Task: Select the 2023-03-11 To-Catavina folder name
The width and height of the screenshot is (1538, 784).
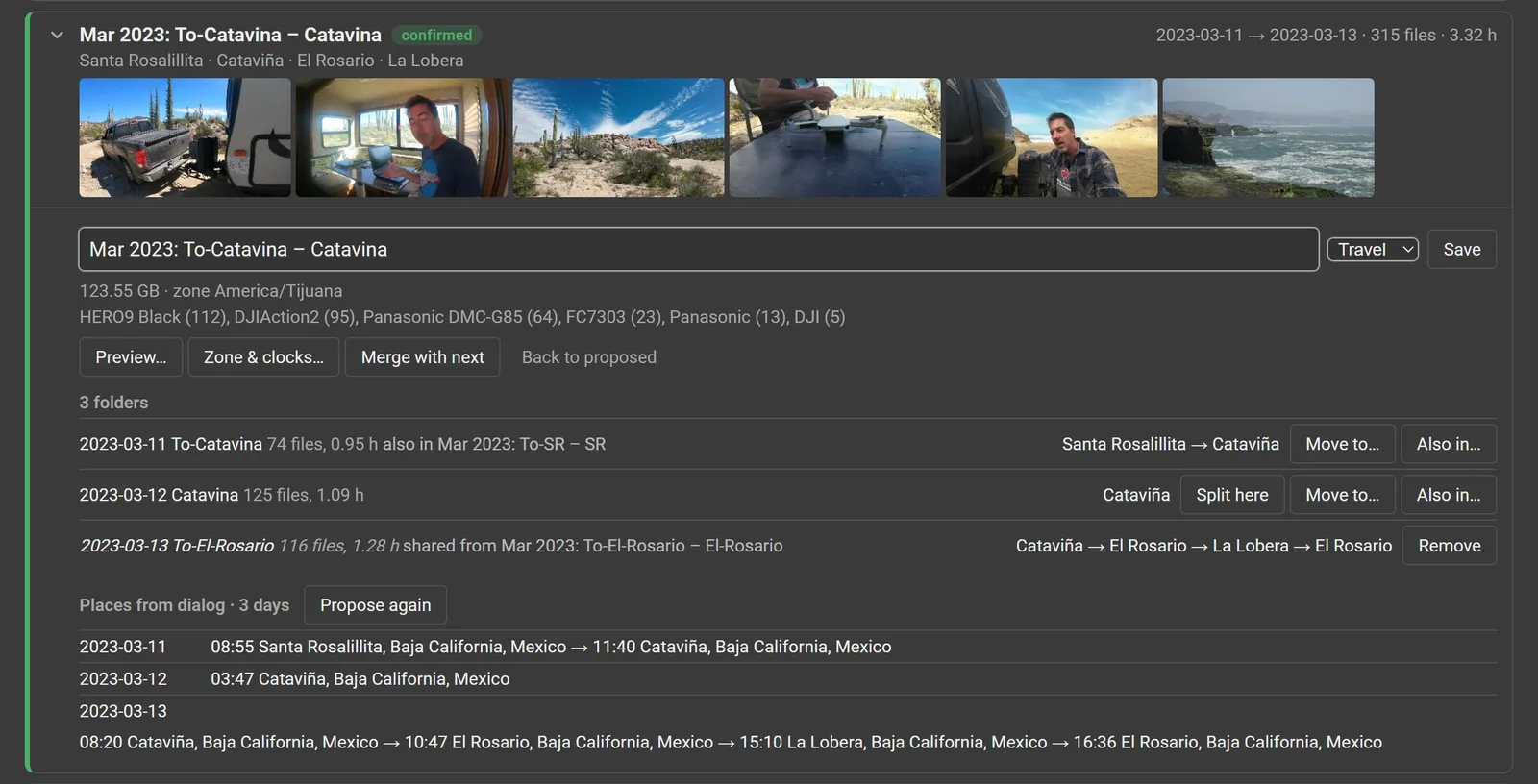Action: (171, 444)
